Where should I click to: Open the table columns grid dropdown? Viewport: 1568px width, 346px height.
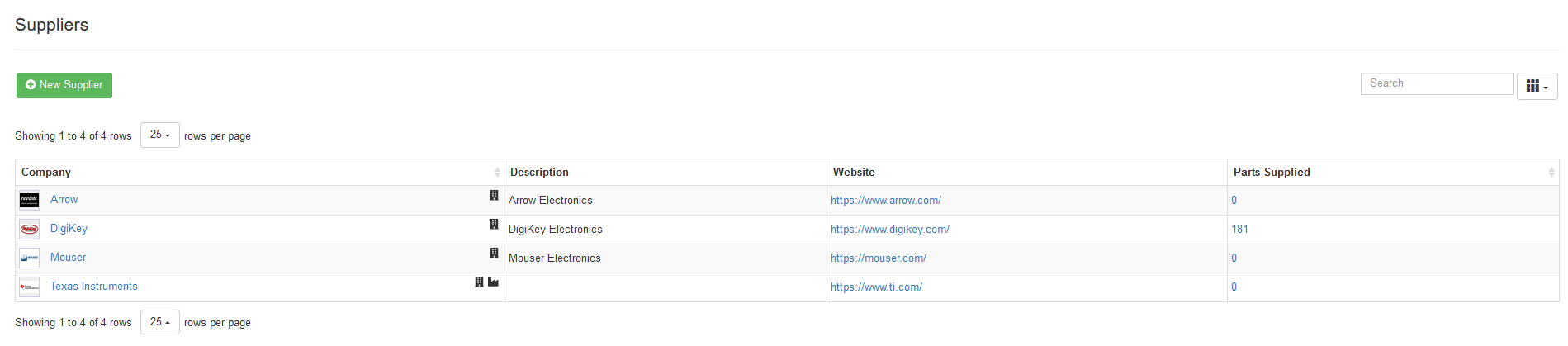[x=1537, y=87]
